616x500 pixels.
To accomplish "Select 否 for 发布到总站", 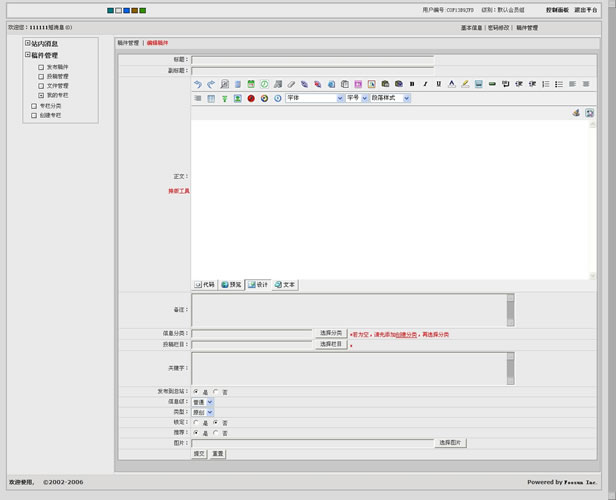I will tap(215, 392).
